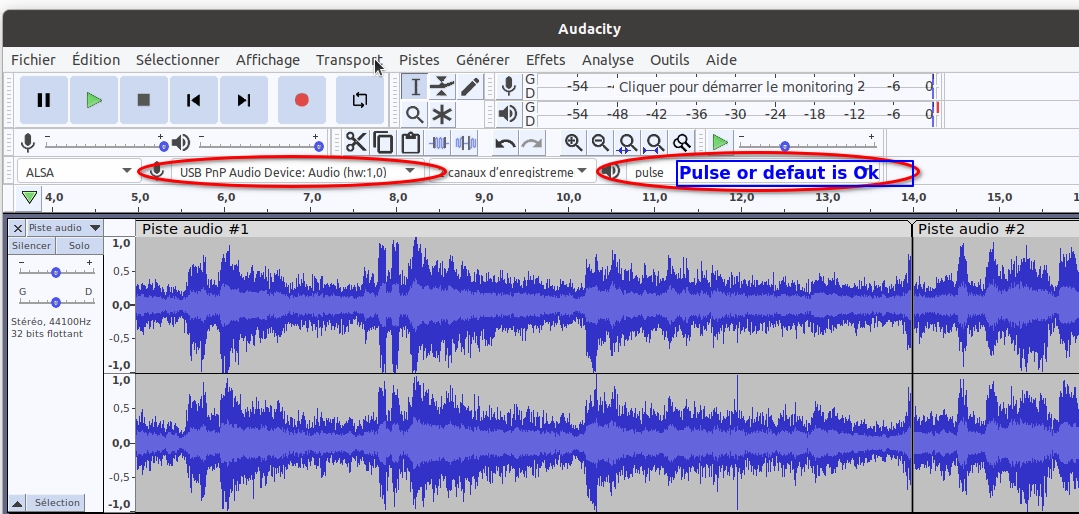Image resolution: width=1079 pixels, height=514 pixels.
Task: Fit selection to window width
Action: pyautogui.click(x=627, y=142)
